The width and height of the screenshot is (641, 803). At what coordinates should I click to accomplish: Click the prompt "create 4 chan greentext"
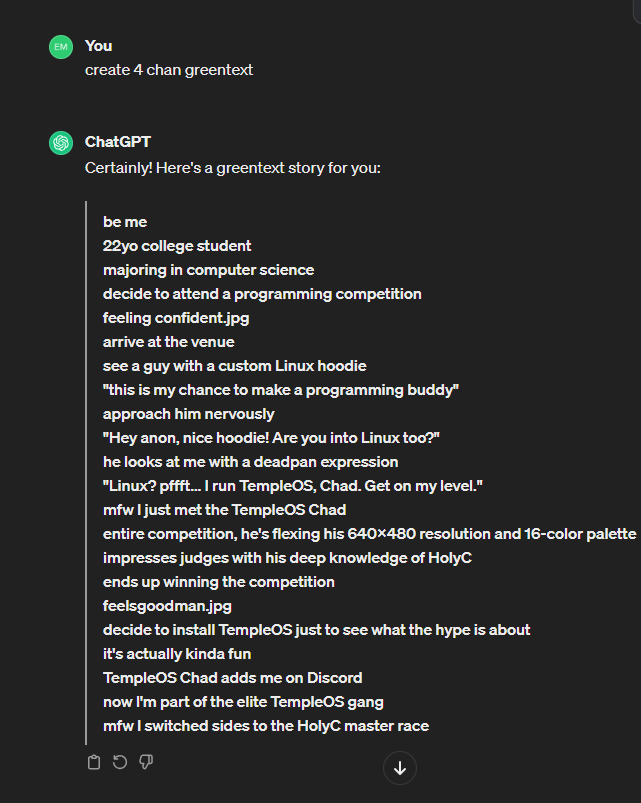169,70
